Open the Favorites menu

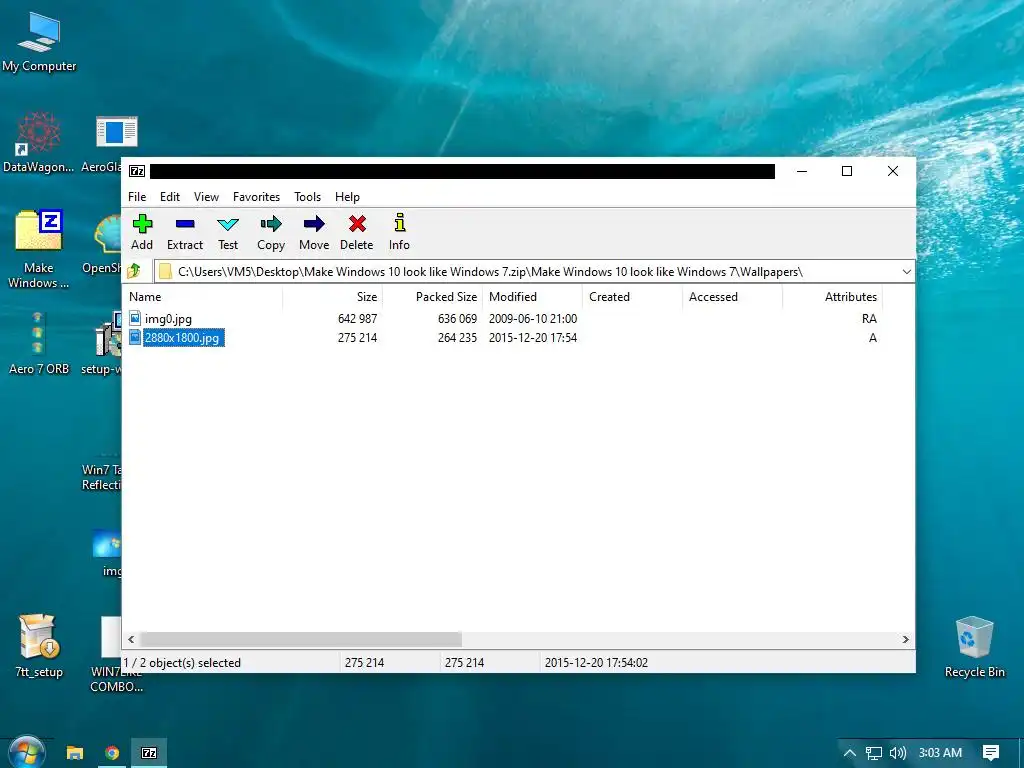(x=256, y=197)
